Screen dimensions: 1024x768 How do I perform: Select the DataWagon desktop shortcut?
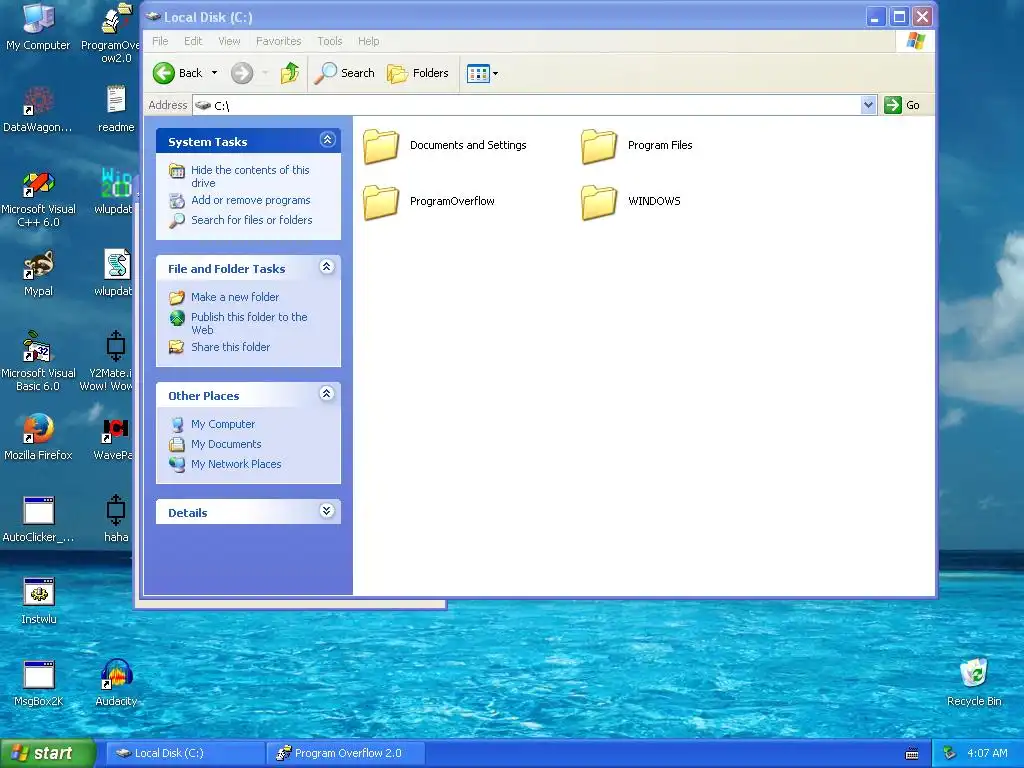pos(38,108)
